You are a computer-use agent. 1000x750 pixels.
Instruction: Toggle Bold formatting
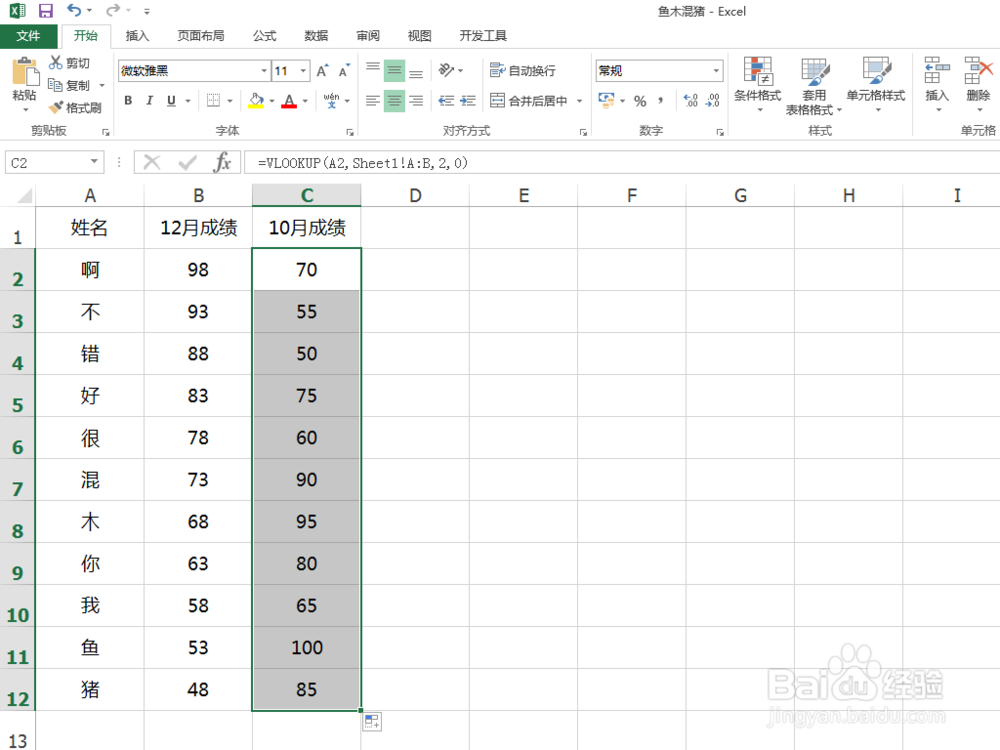(x=128, y=100)
